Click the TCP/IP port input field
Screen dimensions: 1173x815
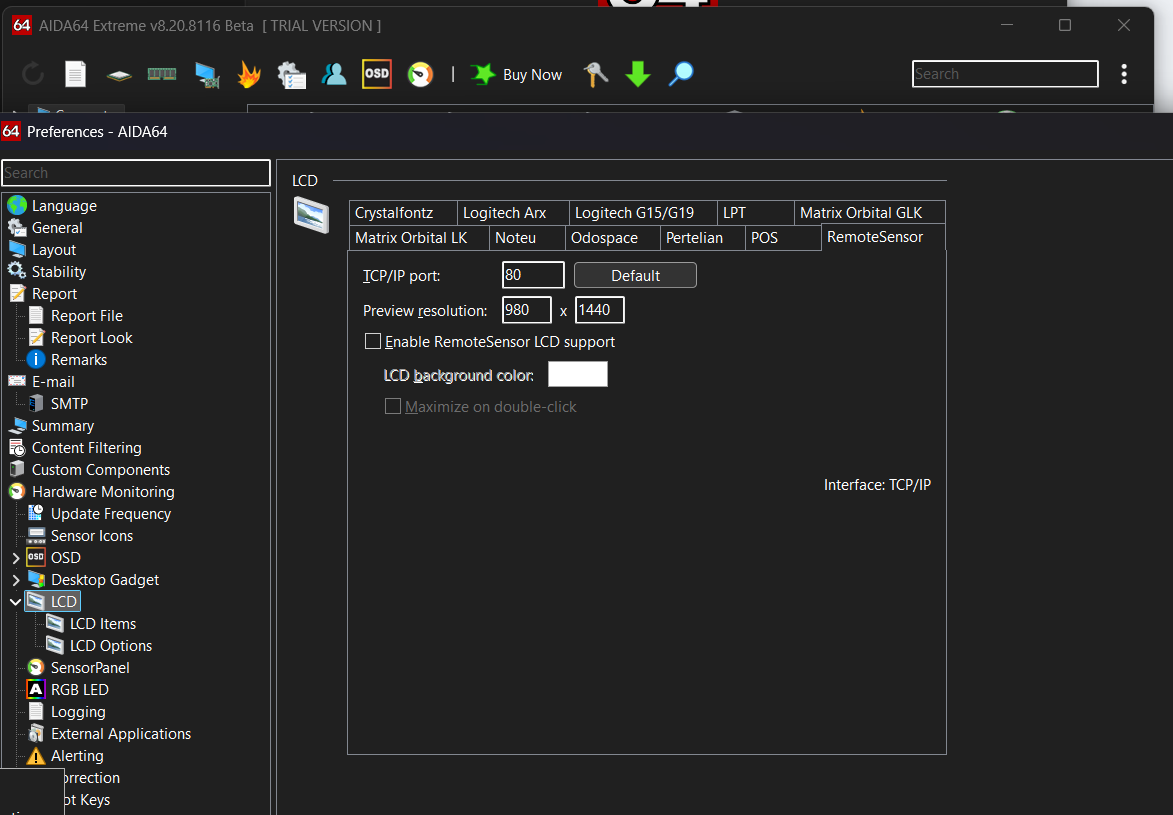click(533, 276)
